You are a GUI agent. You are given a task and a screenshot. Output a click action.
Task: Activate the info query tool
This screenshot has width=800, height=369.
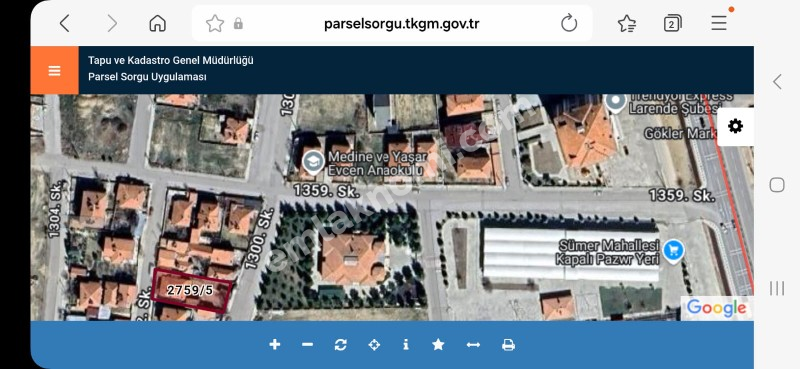[406, 345]
